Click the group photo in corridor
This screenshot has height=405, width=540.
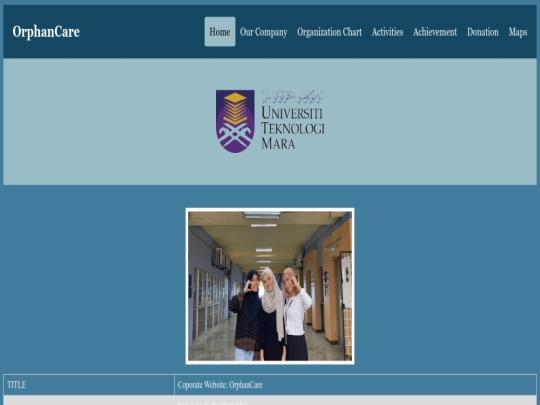click(270, 286)
